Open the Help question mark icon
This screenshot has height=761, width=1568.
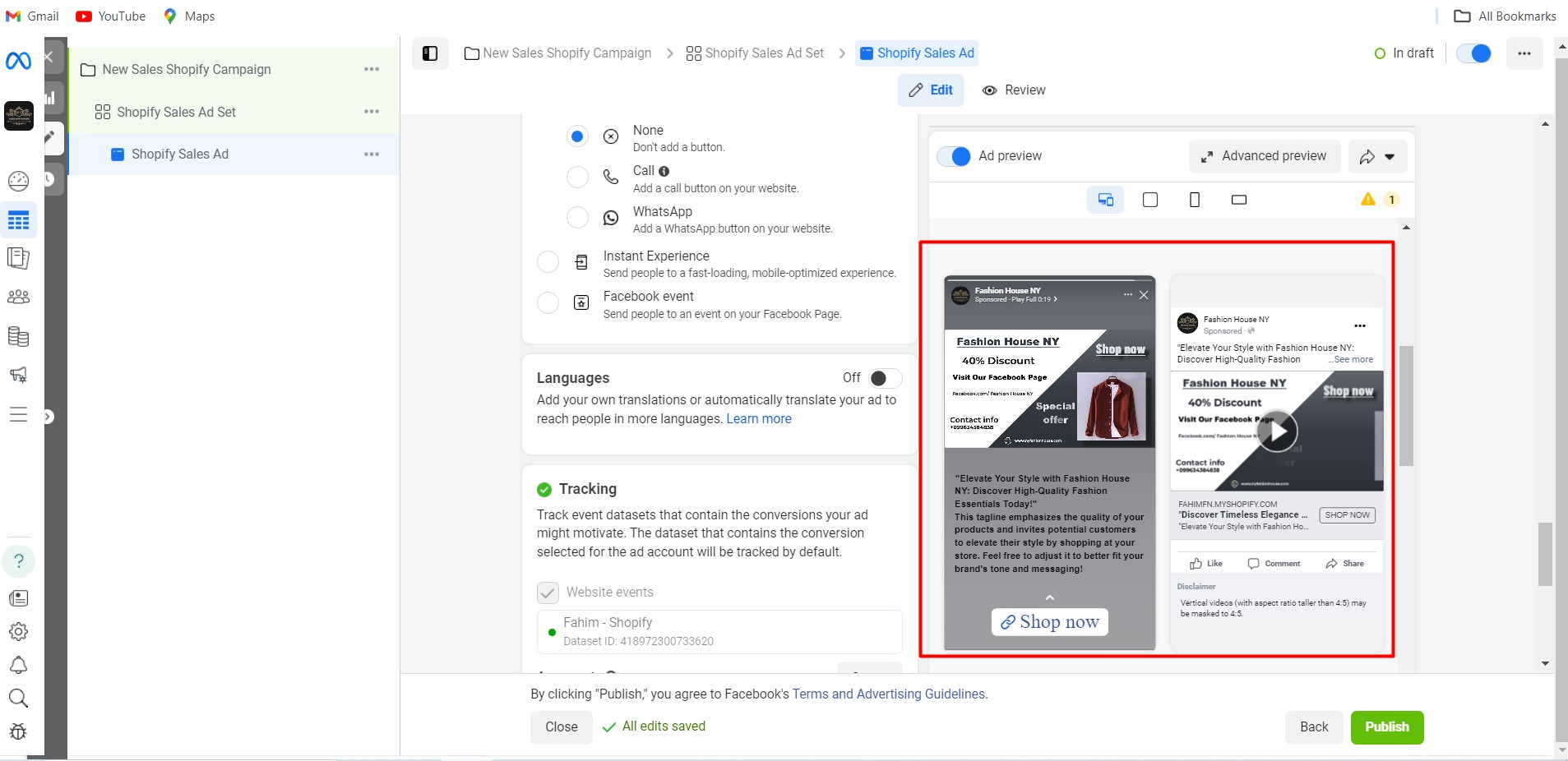click(18, 561)
